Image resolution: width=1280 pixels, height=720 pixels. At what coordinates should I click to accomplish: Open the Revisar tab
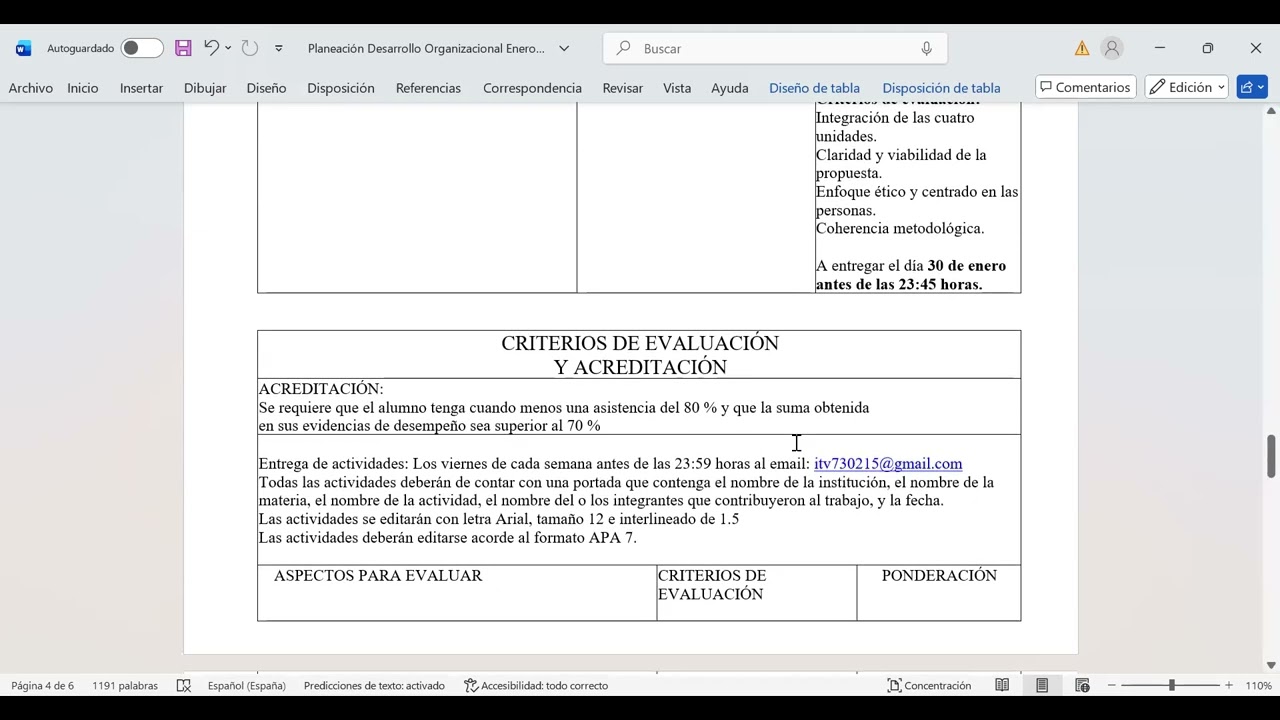622,88
